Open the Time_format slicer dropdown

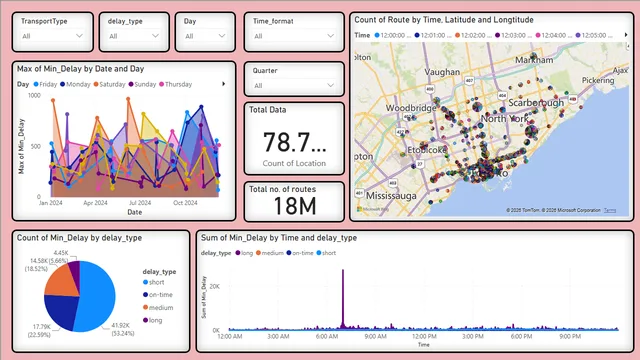point(294,36)
